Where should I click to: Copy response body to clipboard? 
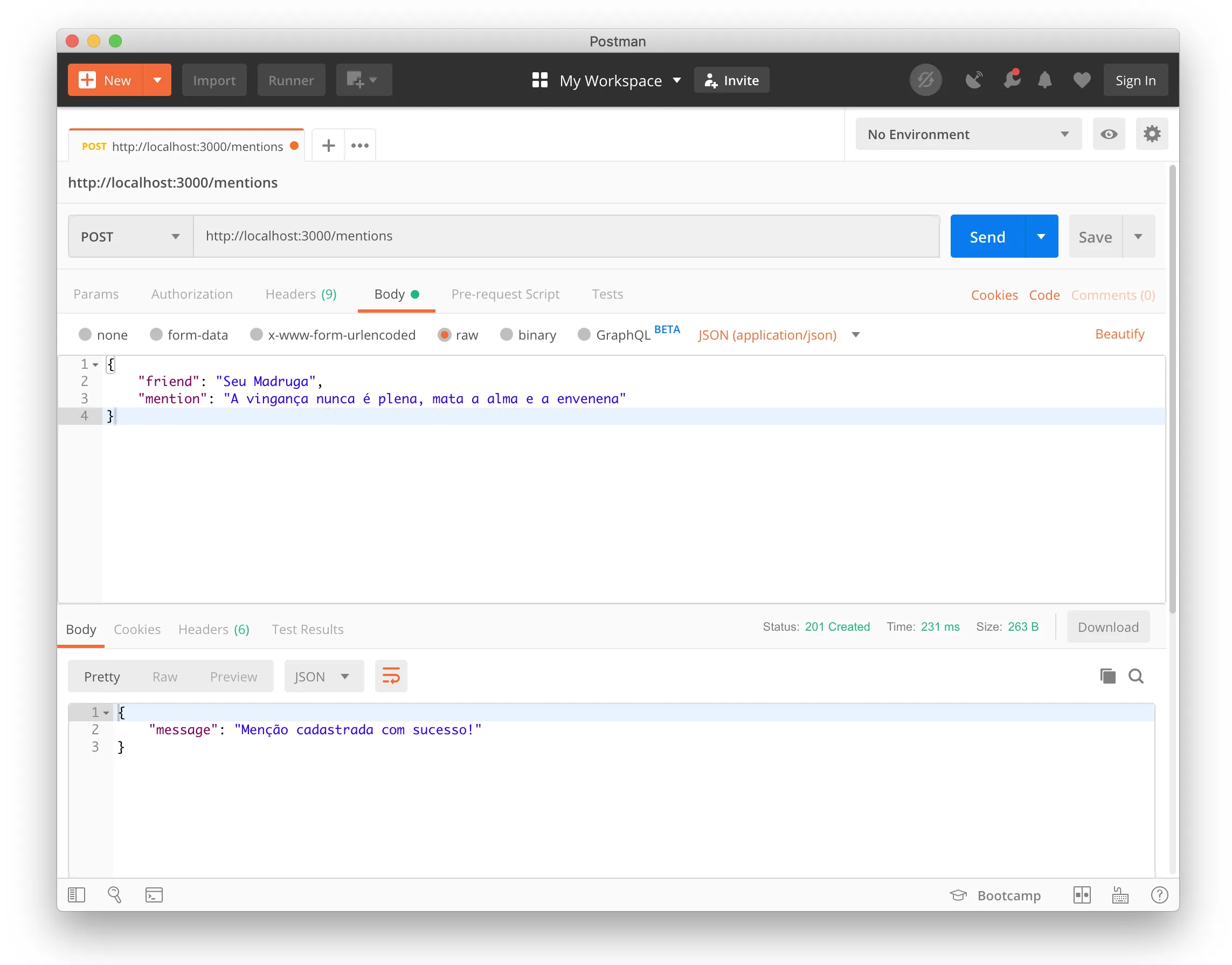click(1107, 676)
